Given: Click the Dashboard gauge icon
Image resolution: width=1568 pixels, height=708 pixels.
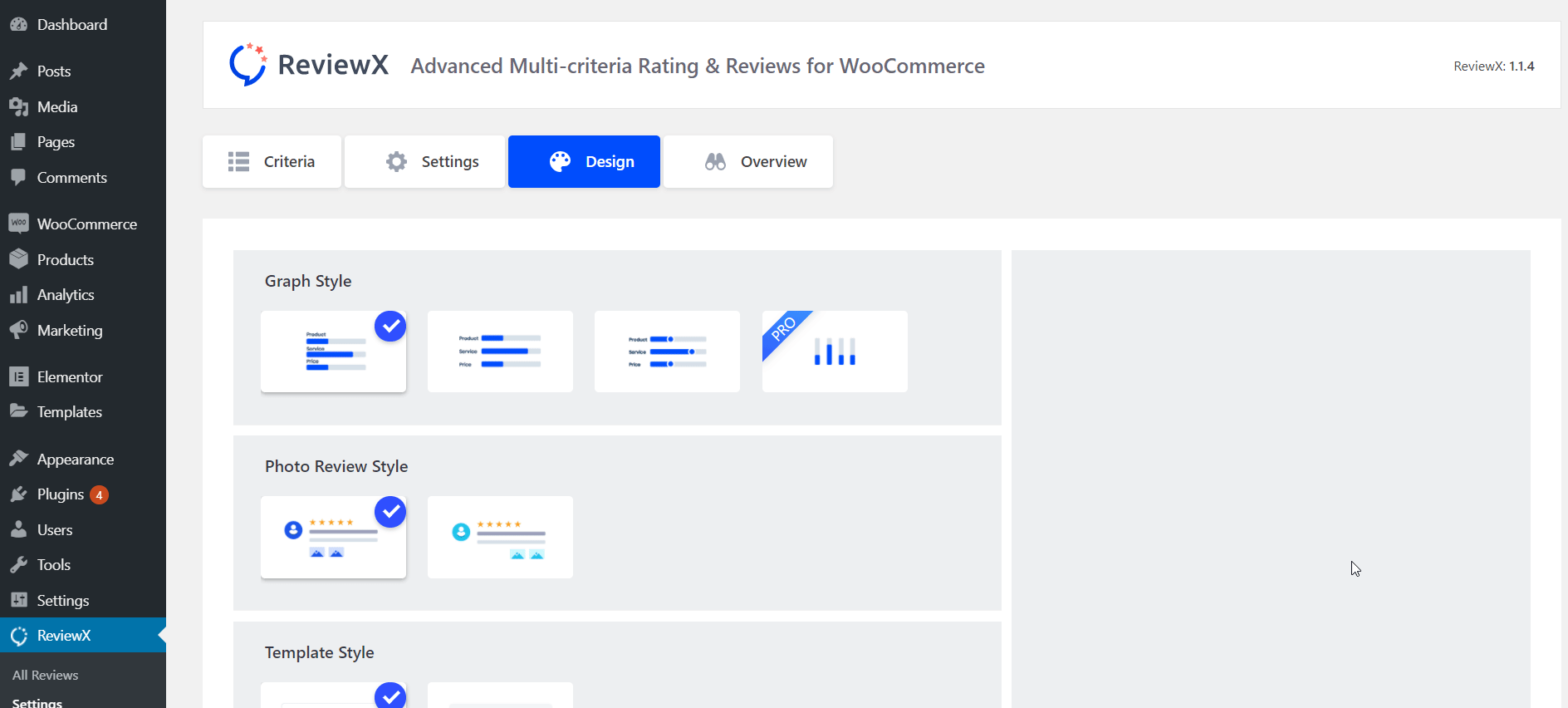Looking at the screenshot, I should coord(18,25).
